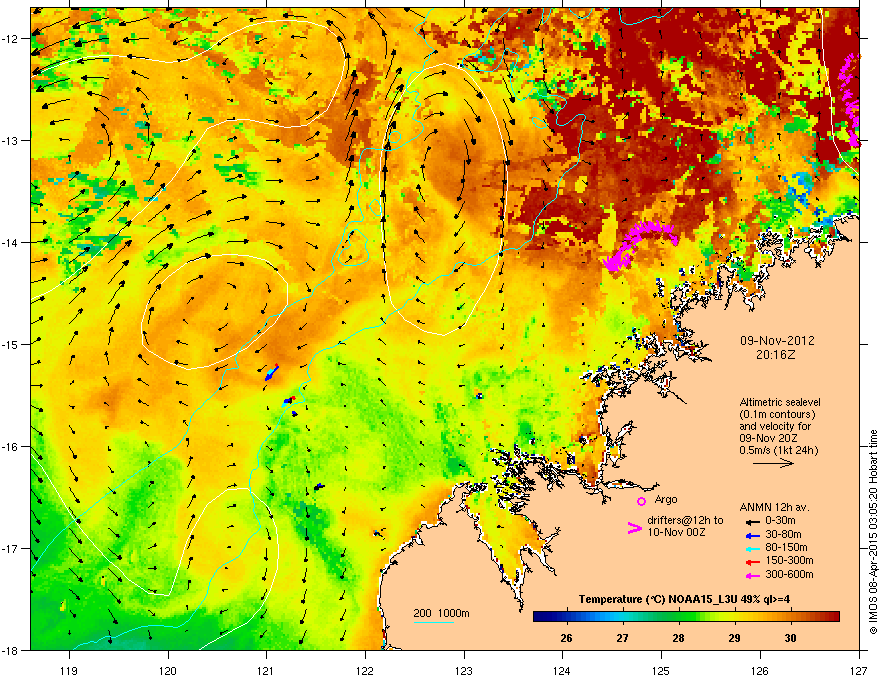This screenshot has height=680, width=880.
Task: Click the blue 30-80m legend arrow
Action: coord(753,535)
